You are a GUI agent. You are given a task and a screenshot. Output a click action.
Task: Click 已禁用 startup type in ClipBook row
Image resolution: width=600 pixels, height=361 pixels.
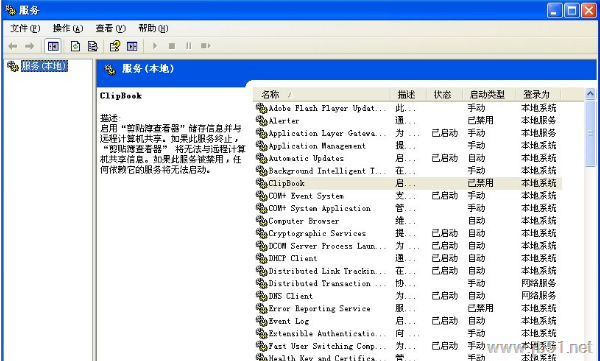pos(481,183)
